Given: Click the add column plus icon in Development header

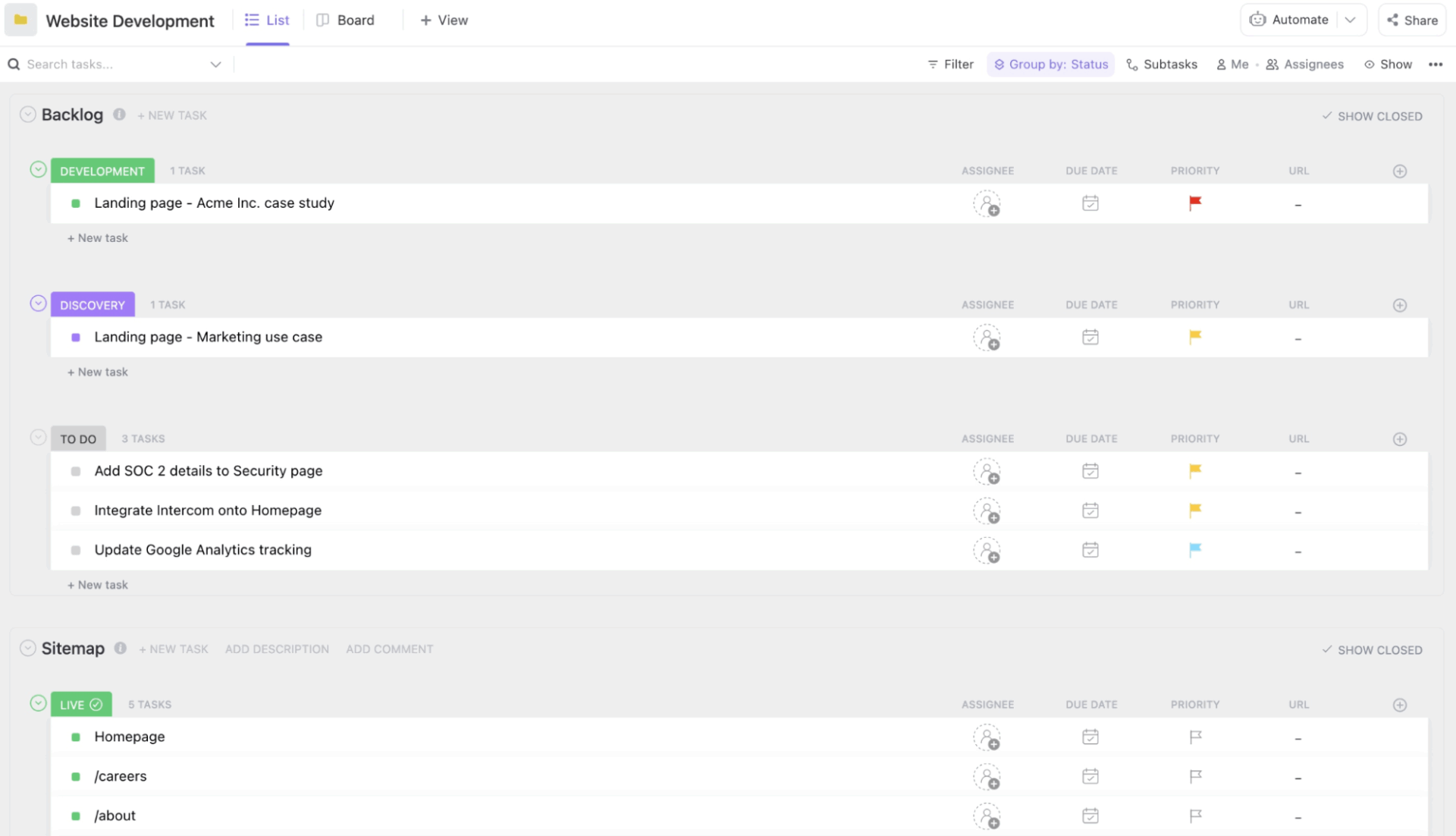Looking at the screenshot, I should pyautogui.click(x=1400, y=171).
